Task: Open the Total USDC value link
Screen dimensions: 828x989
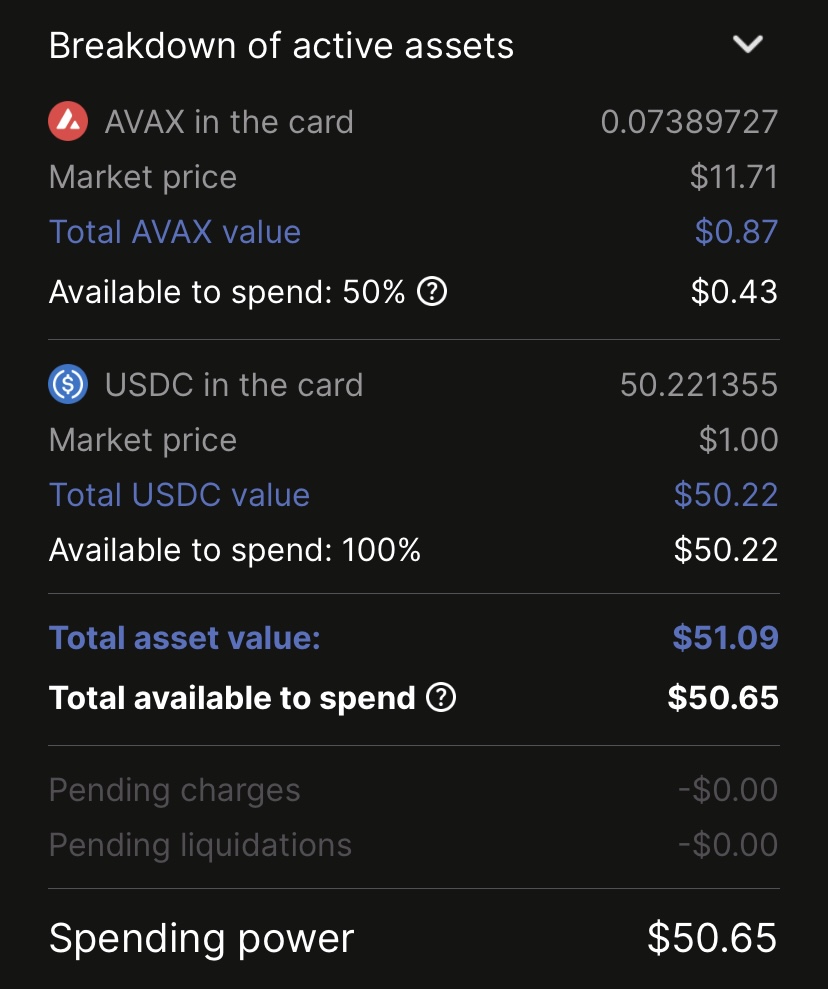Action: [x=179, y=495]
